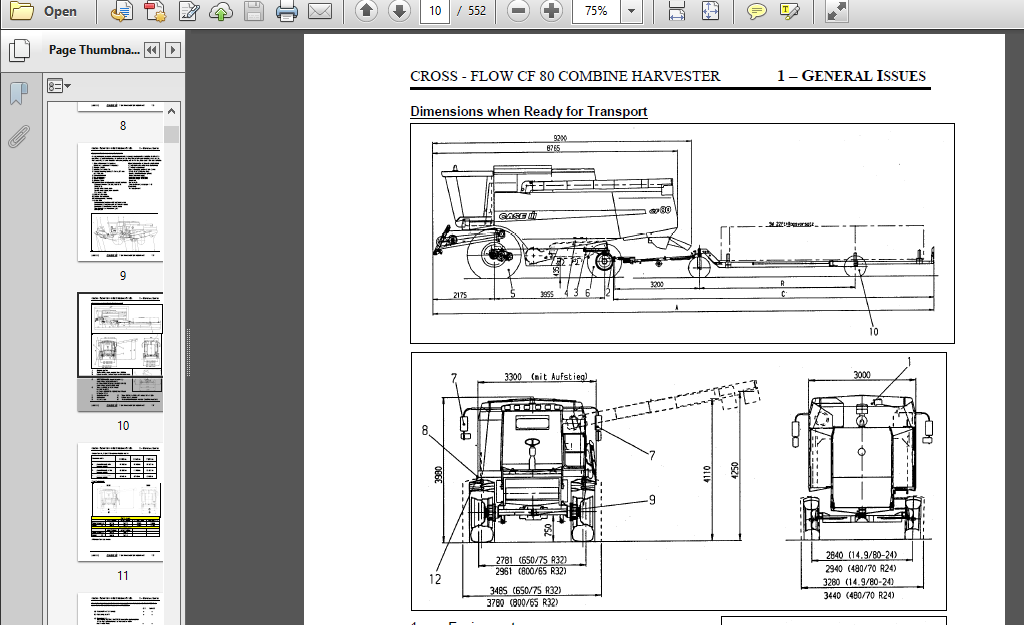Open the thumbnail options menu dropdown
The width and height of the screenshot is (1024, 625).
point(59,86)
